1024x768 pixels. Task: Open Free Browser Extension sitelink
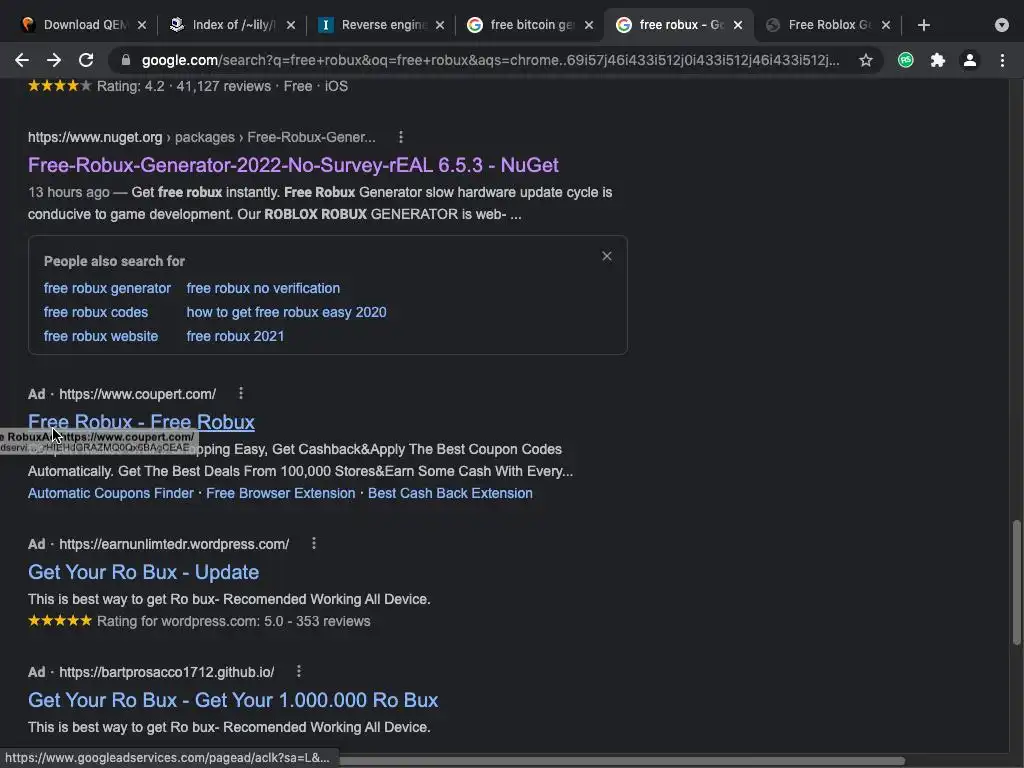[281, 493]
